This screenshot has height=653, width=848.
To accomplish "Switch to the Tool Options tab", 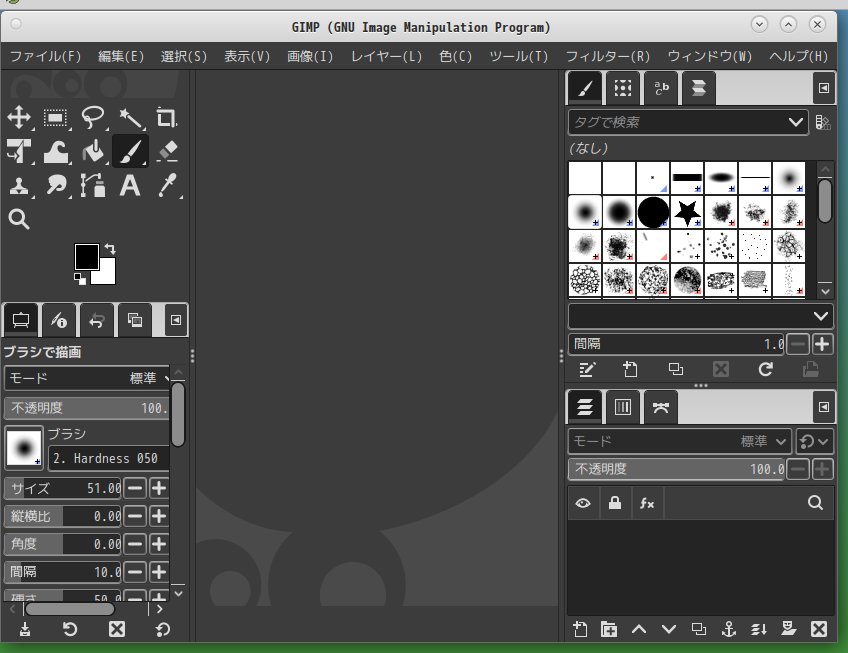I will point(21,320).
